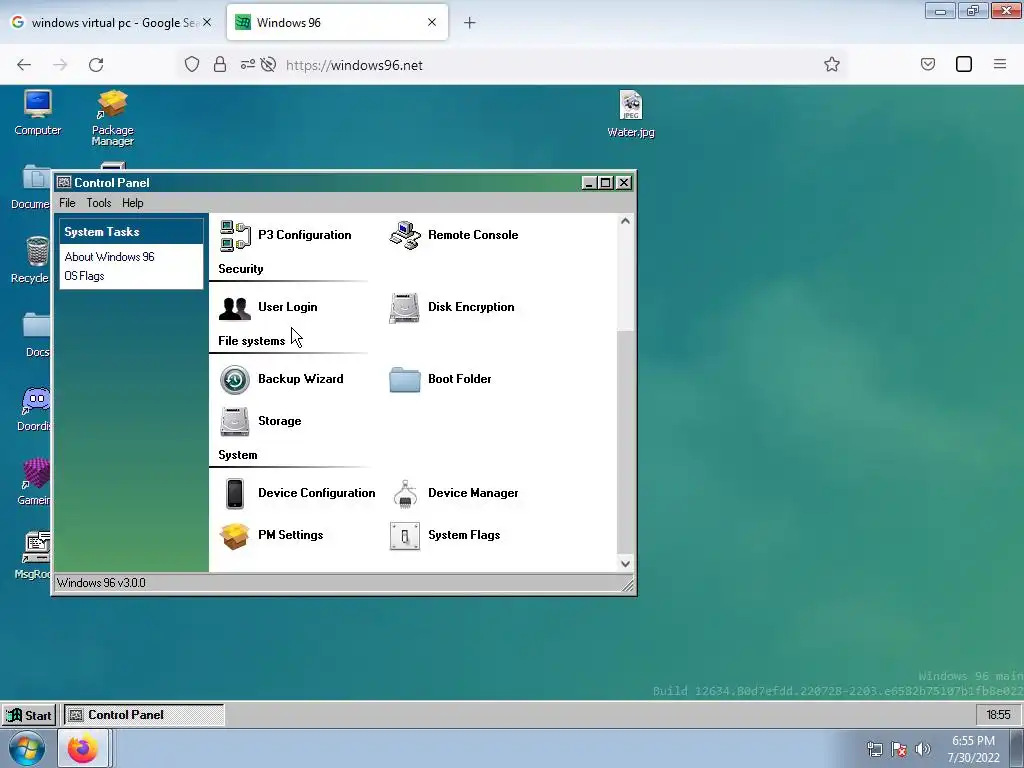Click the volume icon in system tray
The image size is (1024, 768).
pos(923,749)
